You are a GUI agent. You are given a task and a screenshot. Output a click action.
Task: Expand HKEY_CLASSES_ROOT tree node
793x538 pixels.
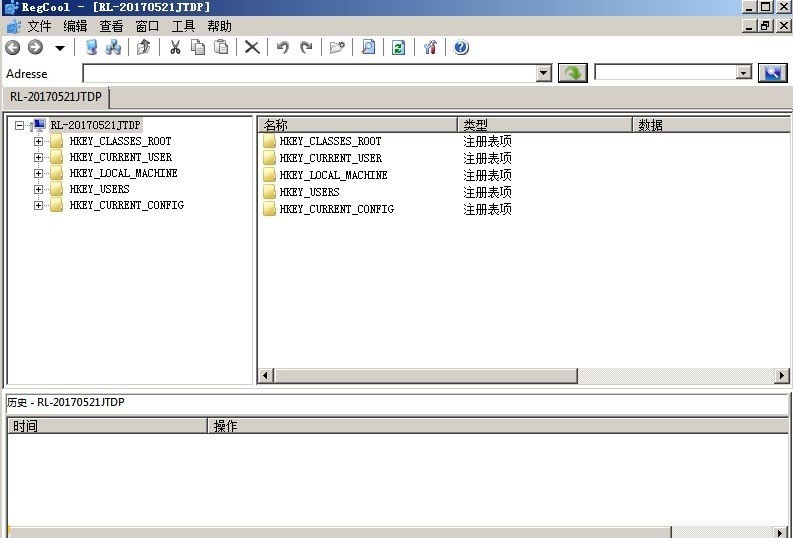click(x=39, y=141)
